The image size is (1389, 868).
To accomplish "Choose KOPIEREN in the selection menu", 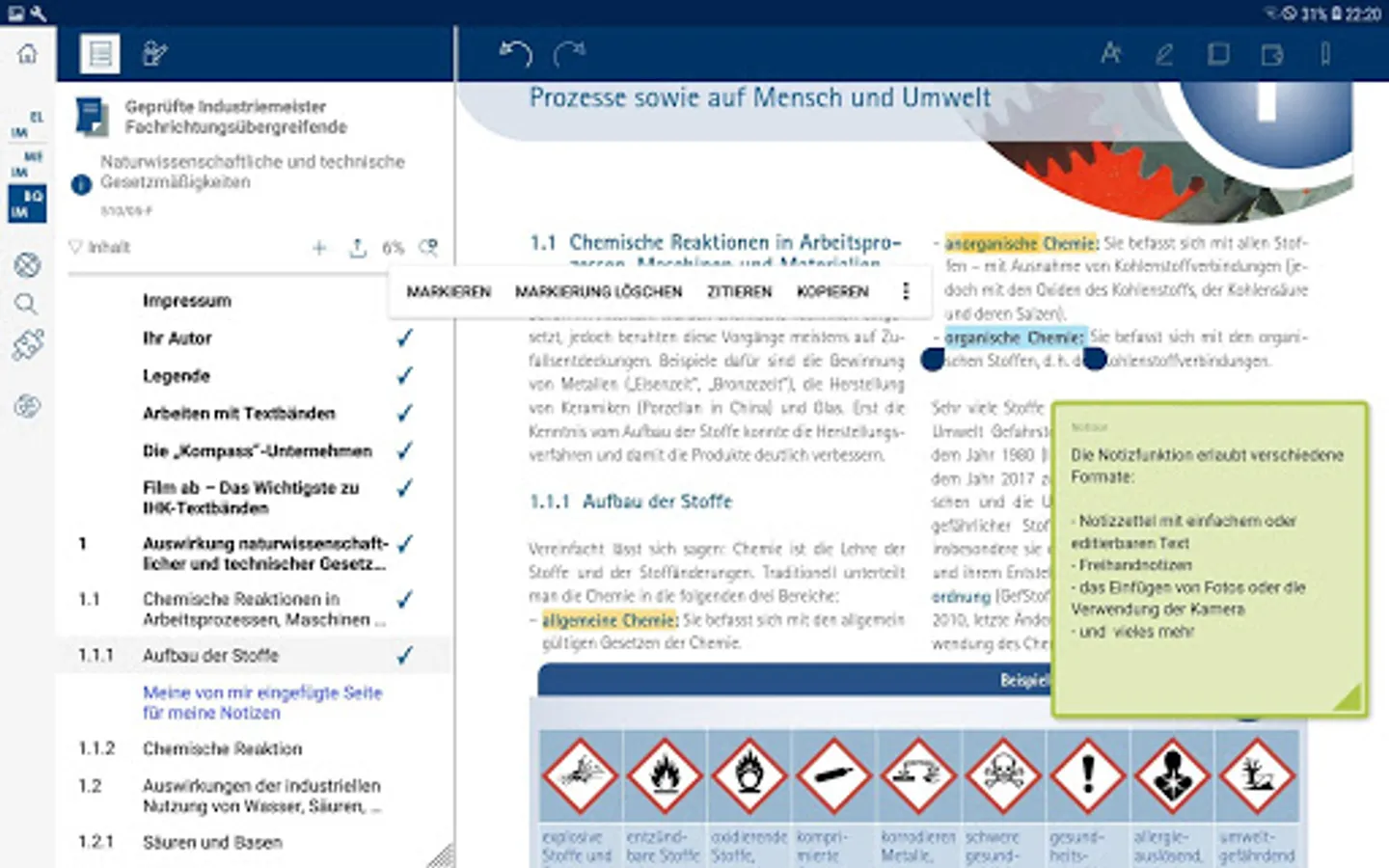I will coord(832,291).
